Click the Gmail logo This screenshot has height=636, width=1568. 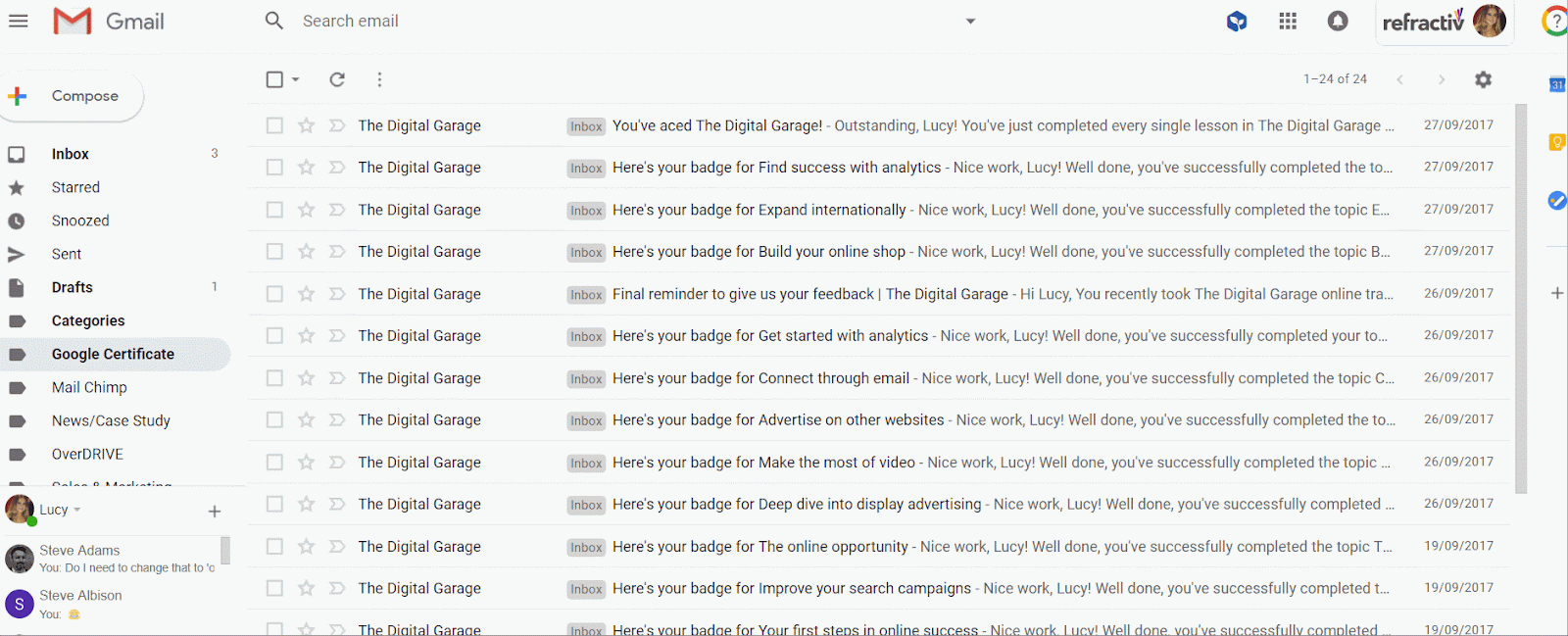(x=109, y=21)
